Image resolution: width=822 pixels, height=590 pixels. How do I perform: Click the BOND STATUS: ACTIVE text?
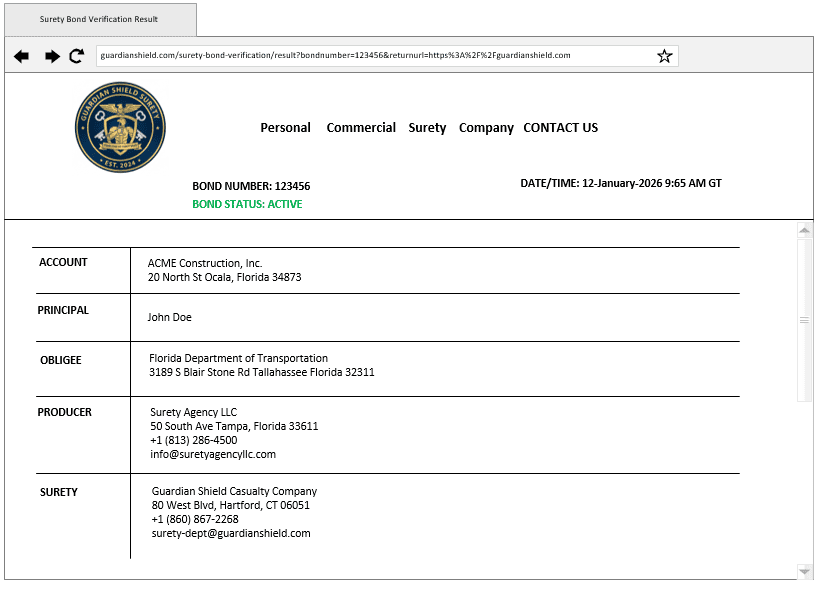(247, 204)
